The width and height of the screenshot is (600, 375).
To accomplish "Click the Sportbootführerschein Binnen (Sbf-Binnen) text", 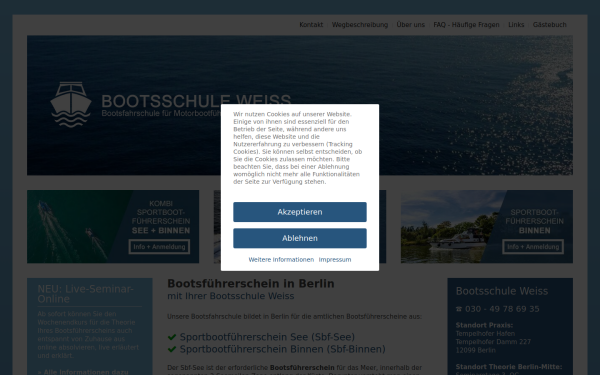I will click(x=282, y=349).
